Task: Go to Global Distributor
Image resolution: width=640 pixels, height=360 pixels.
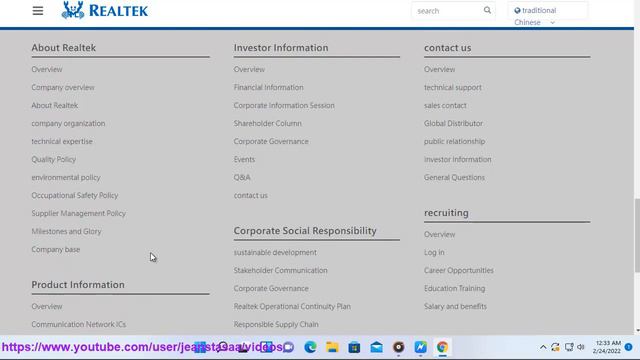Action: (453, 123)
